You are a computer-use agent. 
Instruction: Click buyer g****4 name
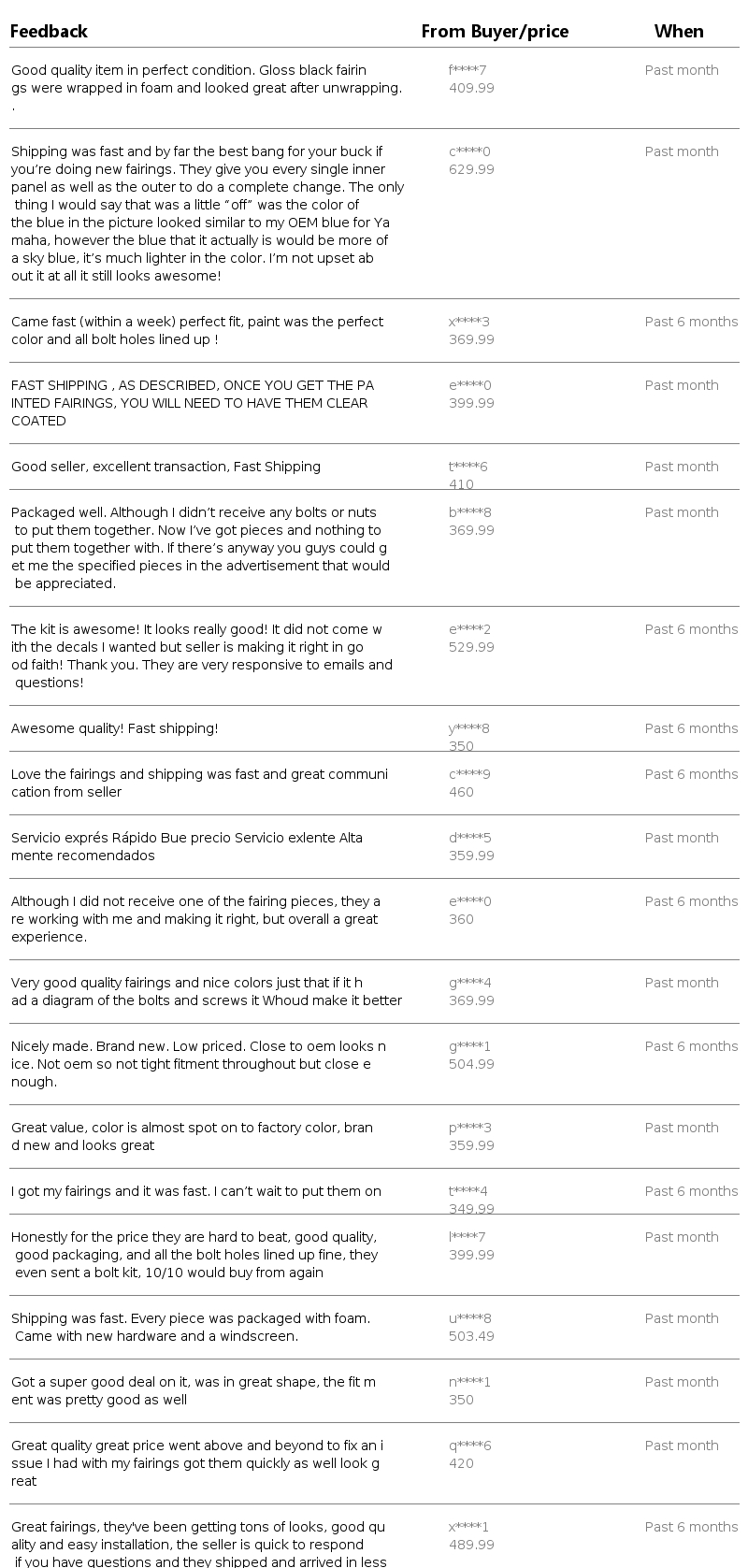coord(470,983)
